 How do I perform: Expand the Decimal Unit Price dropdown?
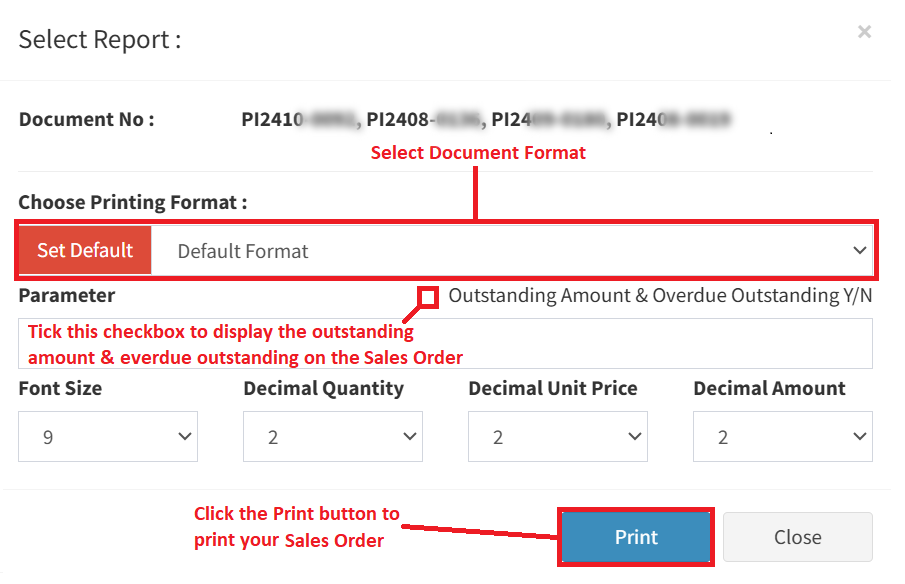click(557, 437)
